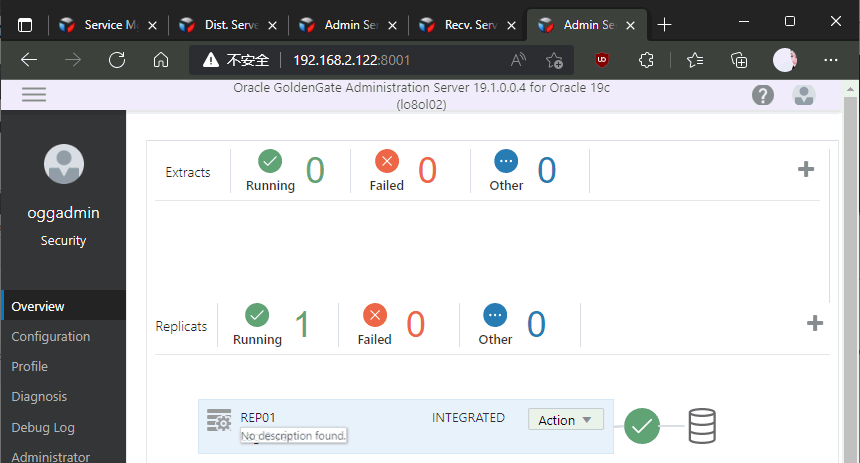
Task: Open the hamburger navigation menu
Action: pos(34,94)
